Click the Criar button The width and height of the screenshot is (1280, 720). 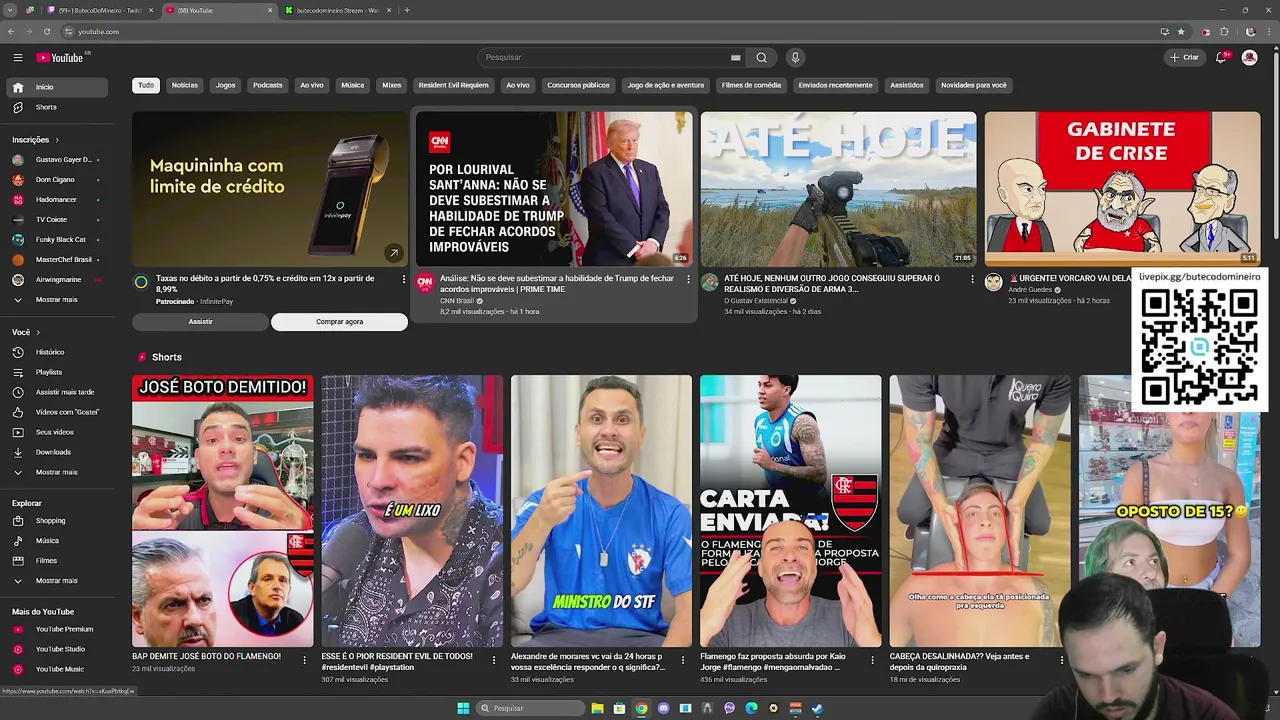pos(1184,57)
